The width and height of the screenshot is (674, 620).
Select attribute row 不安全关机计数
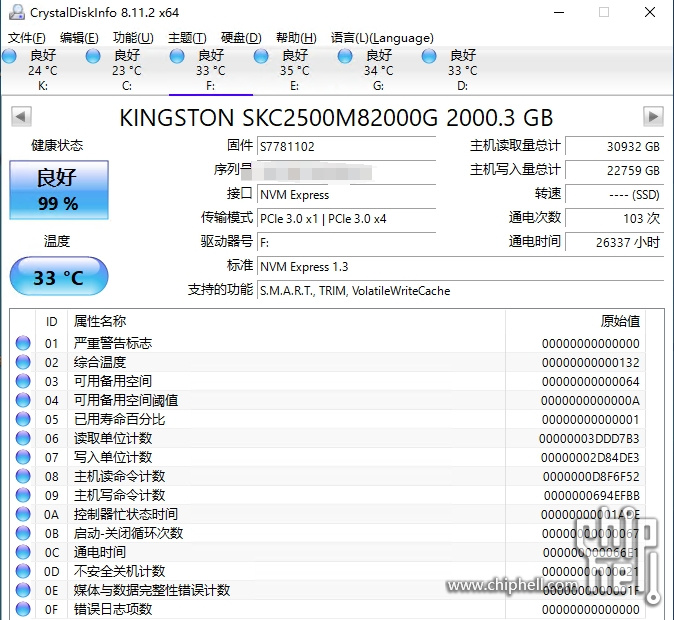point(328,571)
